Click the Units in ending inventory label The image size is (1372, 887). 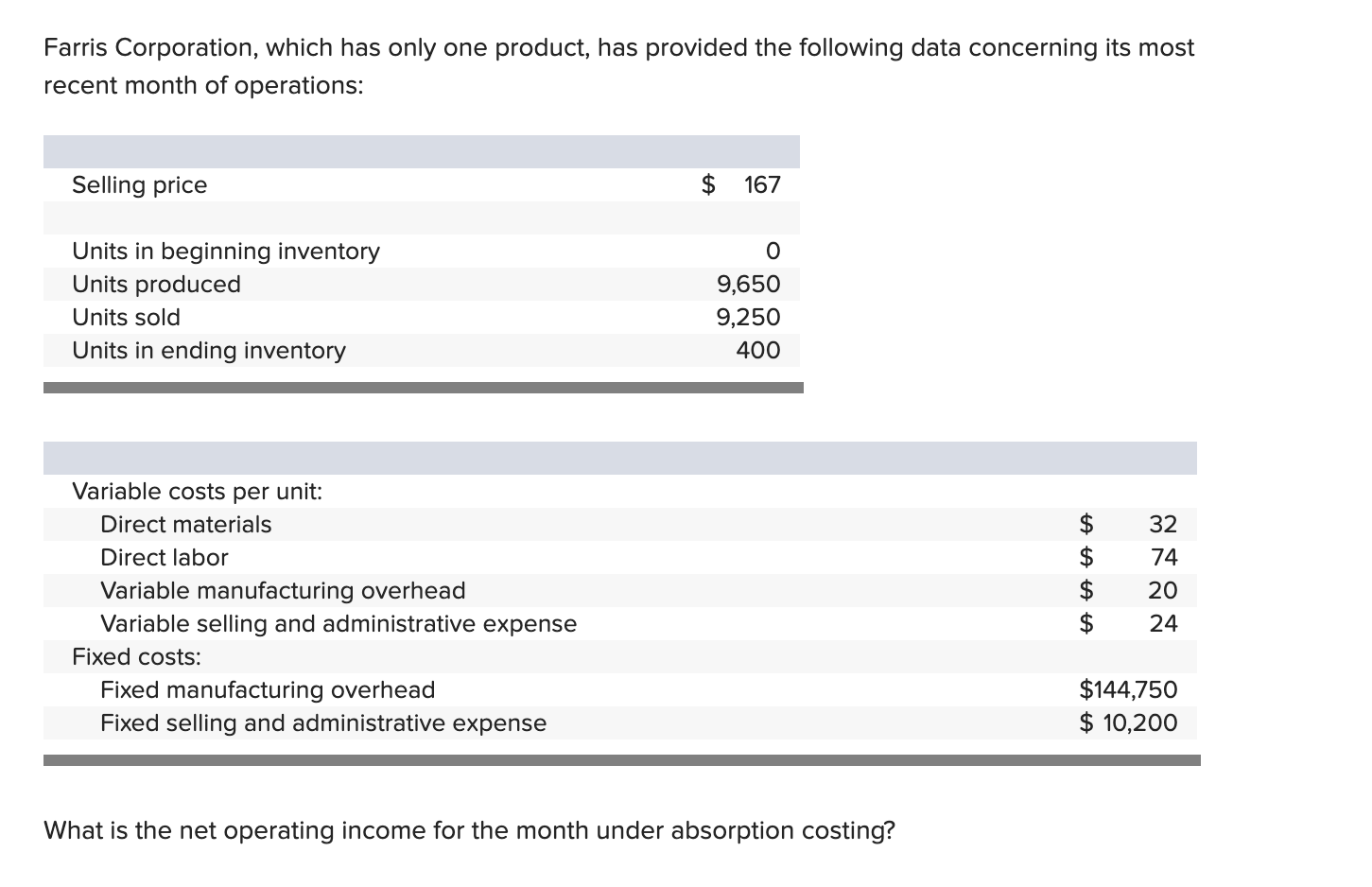tap(209, 351)
